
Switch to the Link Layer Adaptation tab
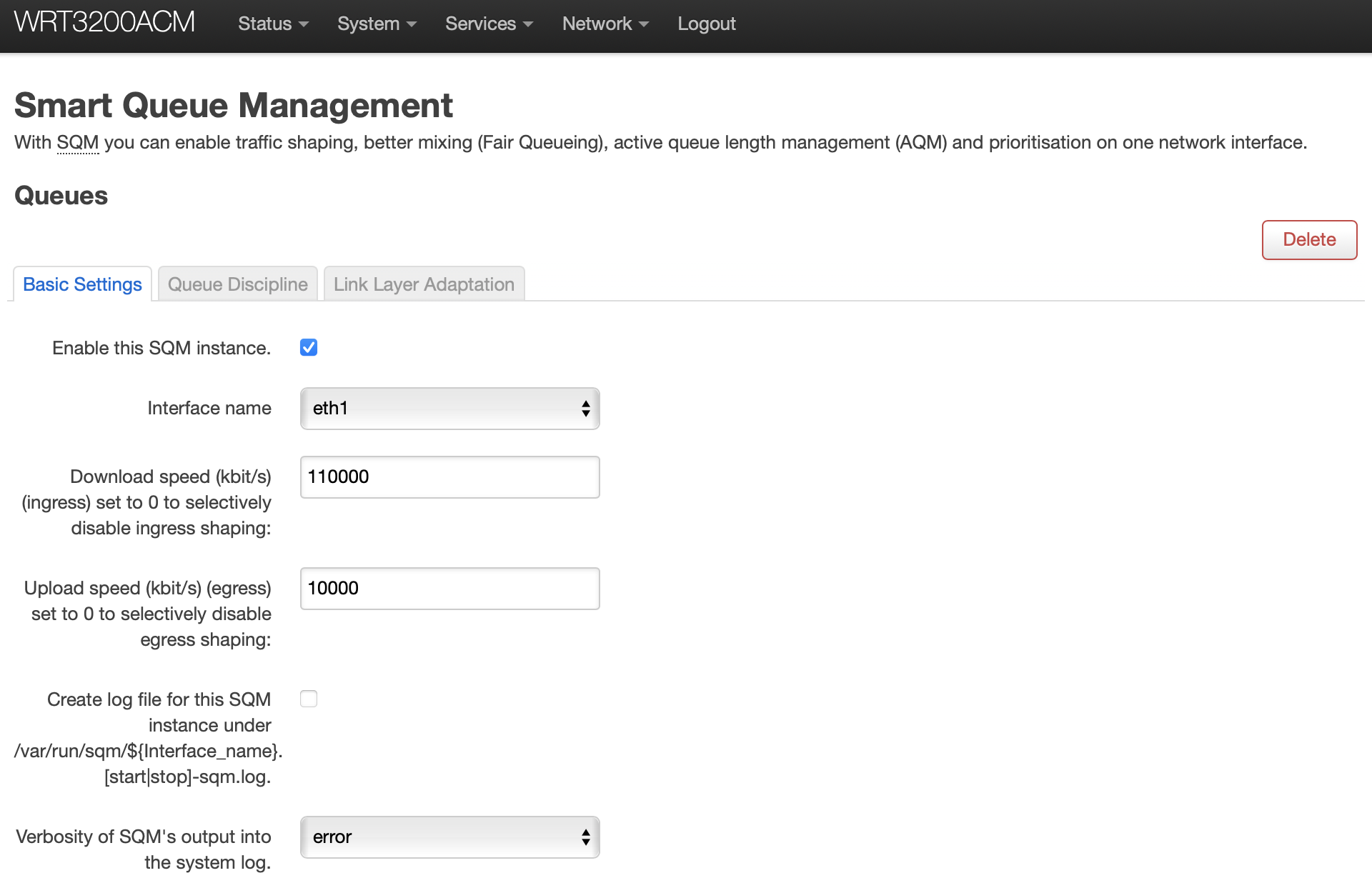pos(424,284)
